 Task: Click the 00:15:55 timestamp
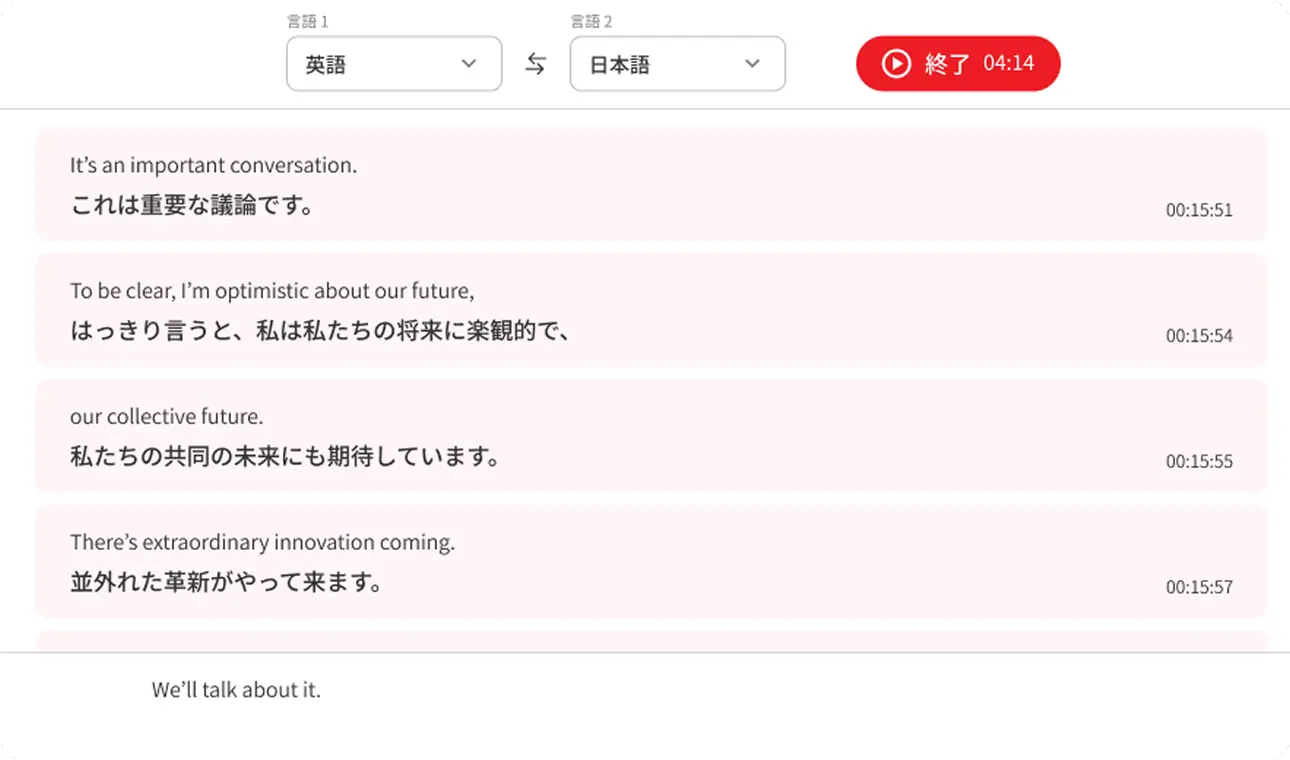click(x=1199, y=462)
